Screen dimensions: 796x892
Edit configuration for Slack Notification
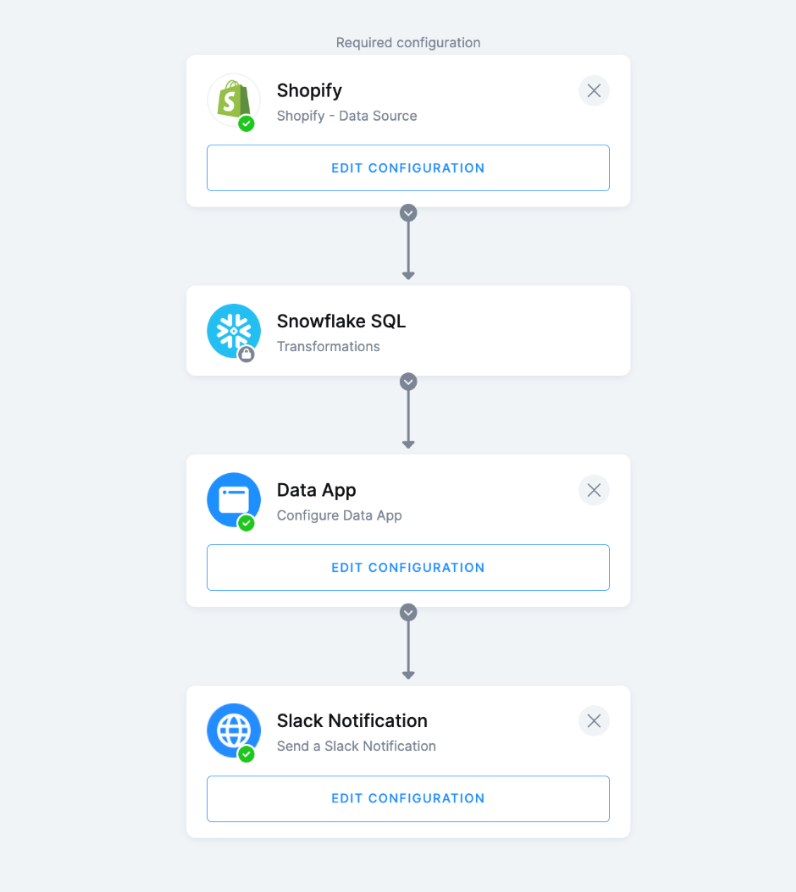408,798
